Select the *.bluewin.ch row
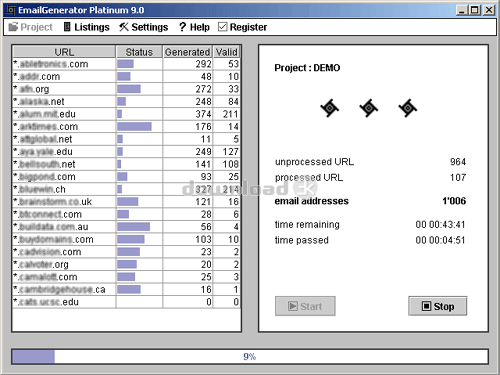500x375 pixels. pos(126,189)
